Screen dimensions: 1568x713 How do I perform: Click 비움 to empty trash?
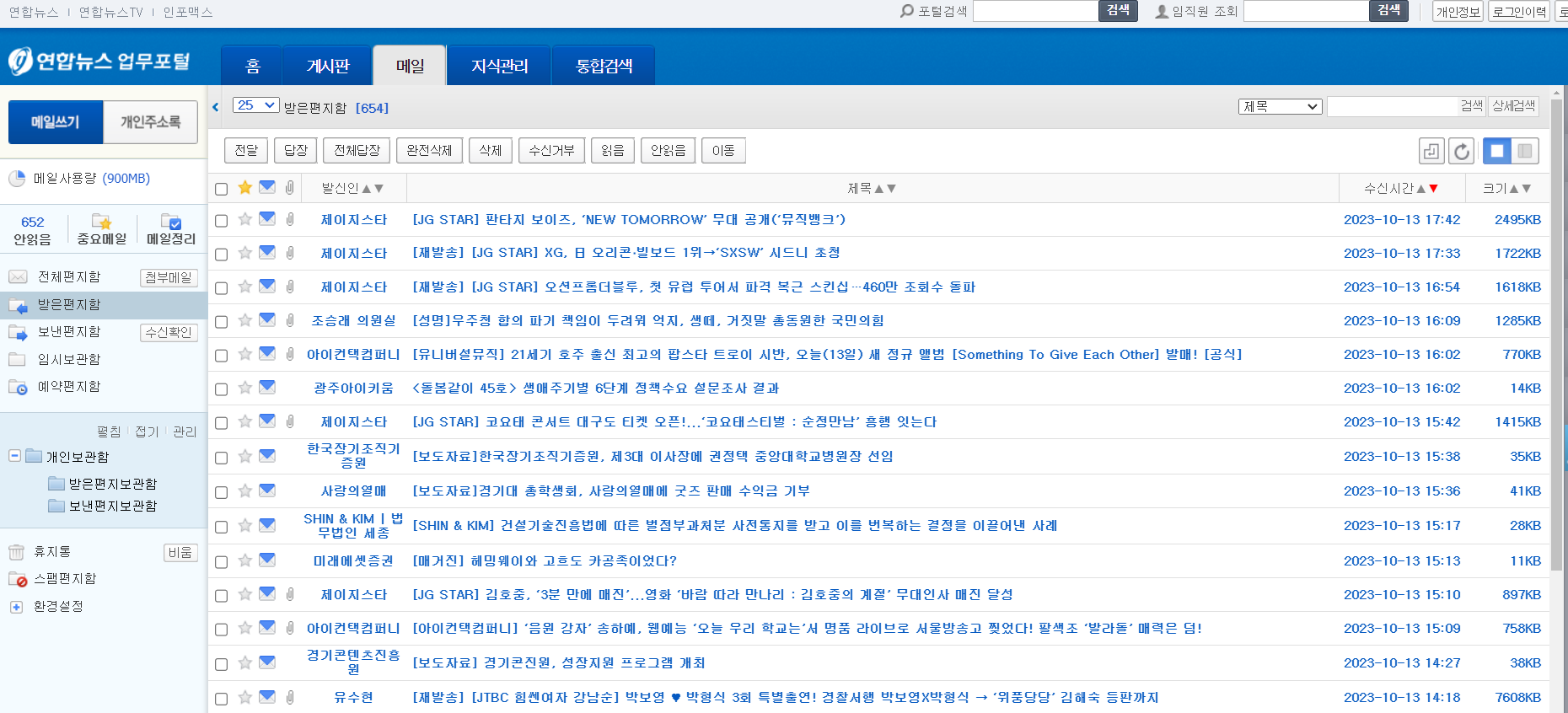point(180,552)
